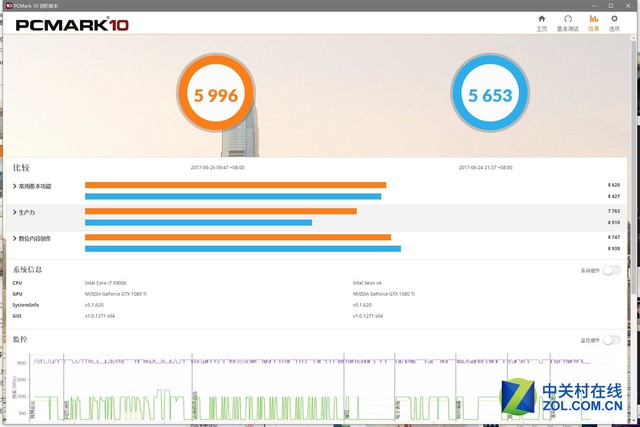Click the orange Essentials bar scoring 8 620
Image resolution: width=640 pixels, height=427 pixels.
click(235, 185)
